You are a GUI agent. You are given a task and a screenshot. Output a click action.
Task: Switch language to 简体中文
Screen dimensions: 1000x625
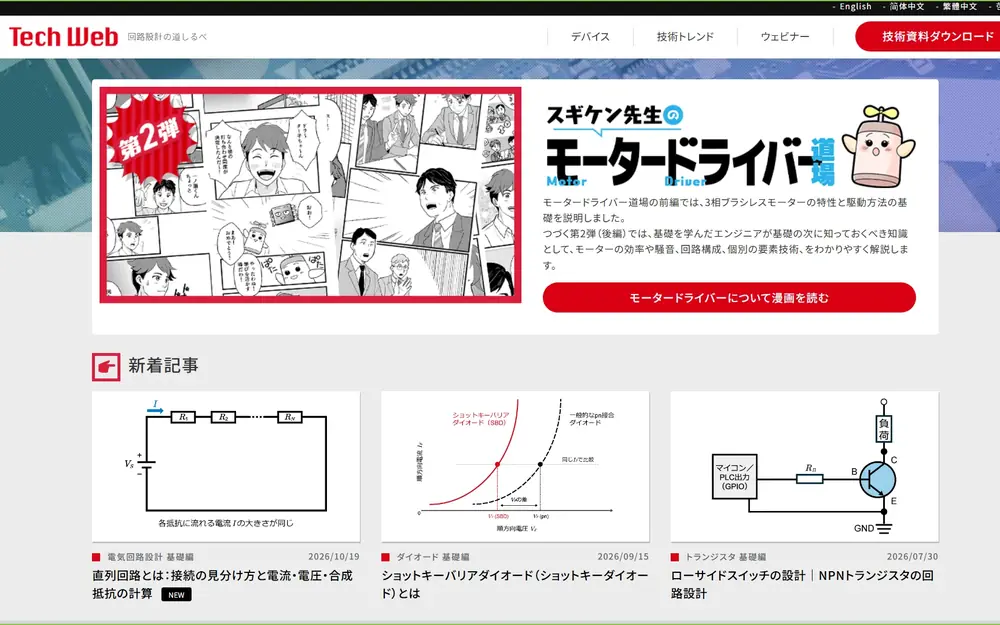click(x=907, y=6)
